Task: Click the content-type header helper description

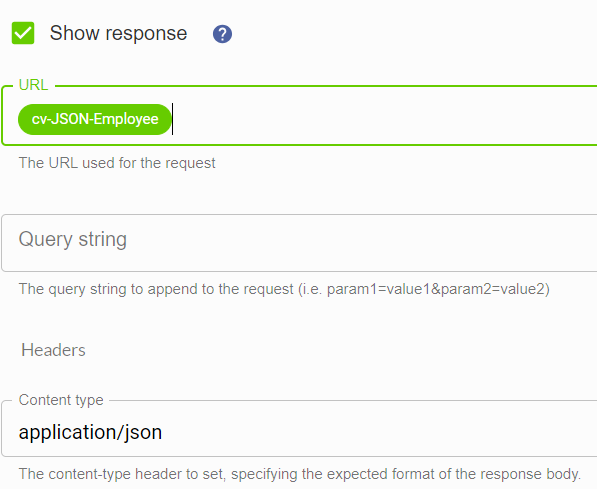Action: (x=300, y=474)
